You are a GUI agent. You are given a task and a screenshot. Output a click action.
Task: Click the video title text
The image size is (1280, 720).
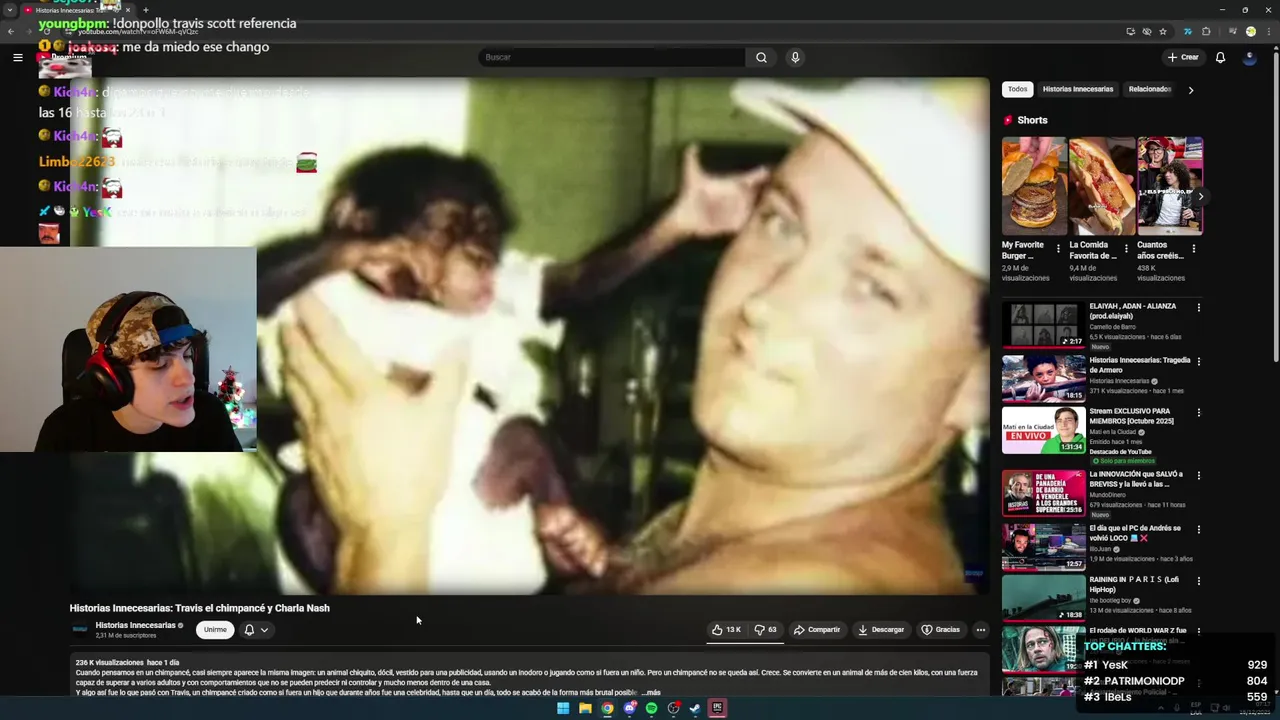coord(199,608)
